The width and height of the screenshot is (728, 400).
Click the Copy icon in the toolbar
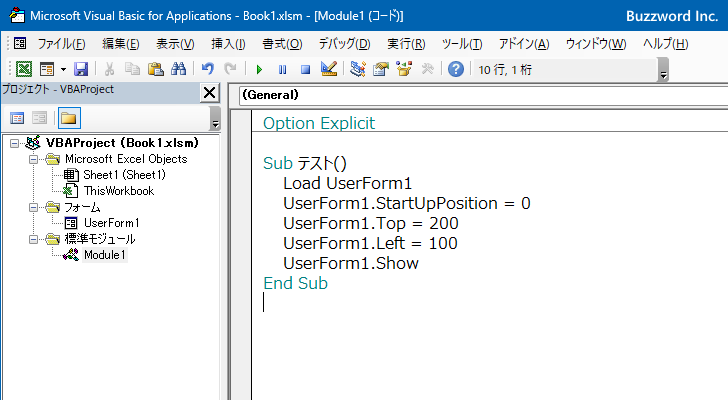pos(132,69)
